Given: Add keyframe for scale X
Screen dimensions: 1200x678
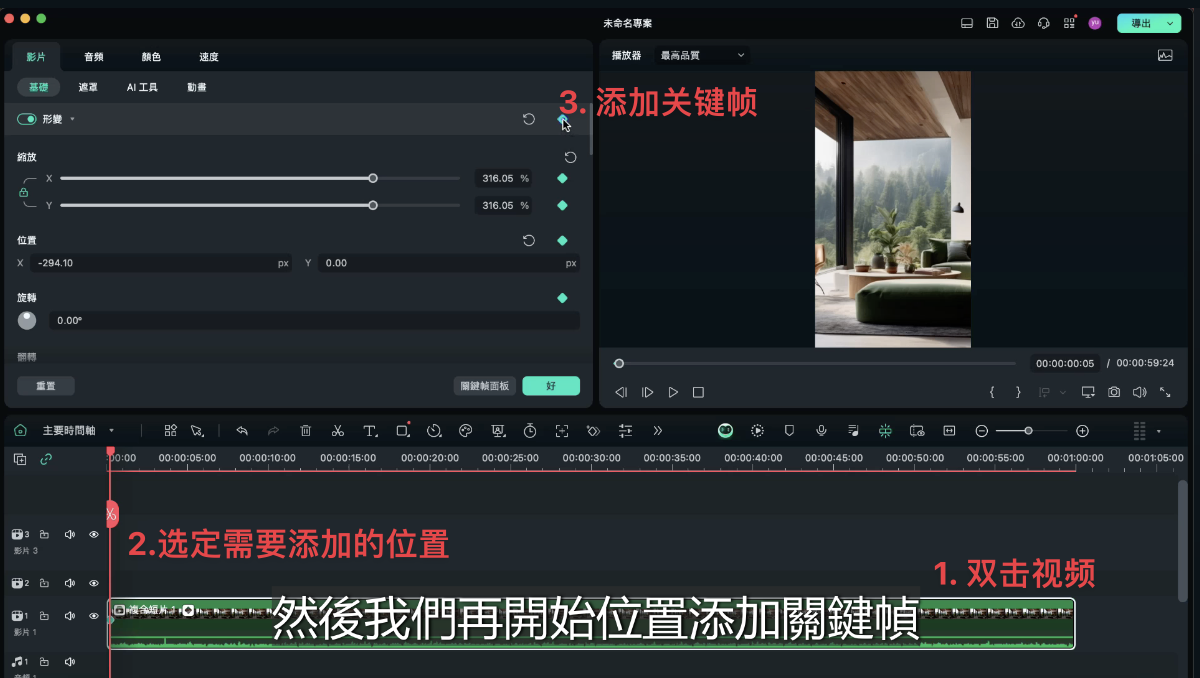Looking at the screenshot, I should [x=562, y=178].
